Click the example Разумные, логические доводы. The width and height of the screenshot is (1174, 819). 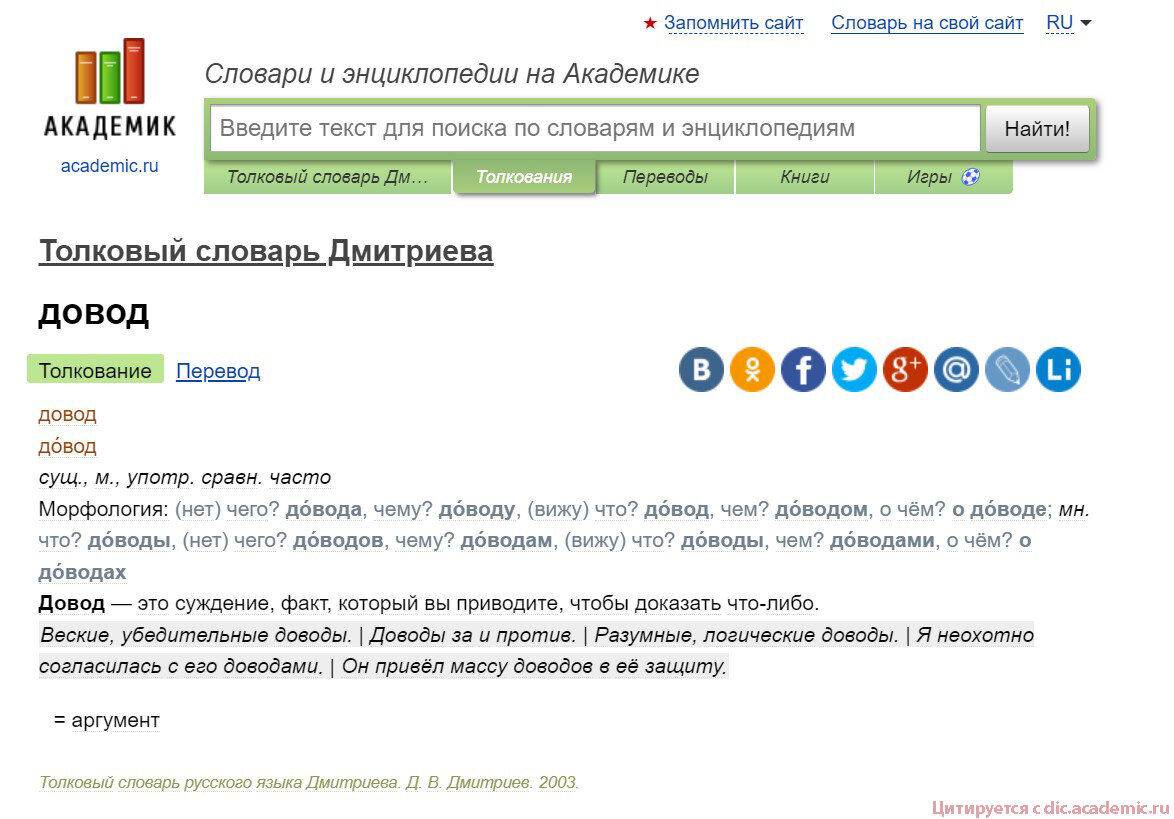point(746,635)
